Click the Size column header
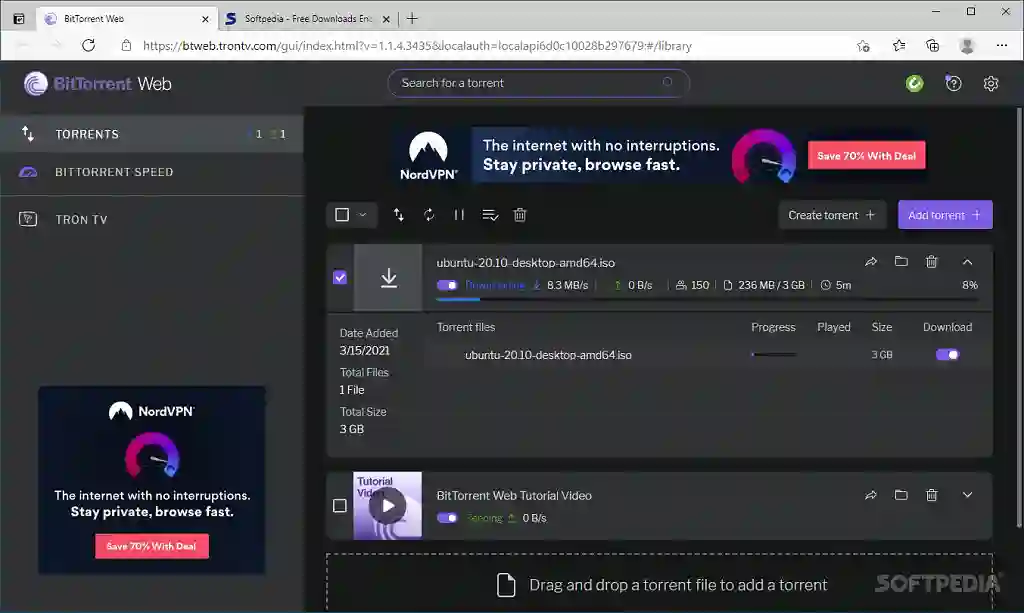Screen dimensions: 1024x613 pyautogui.click(x=882, y=327)
